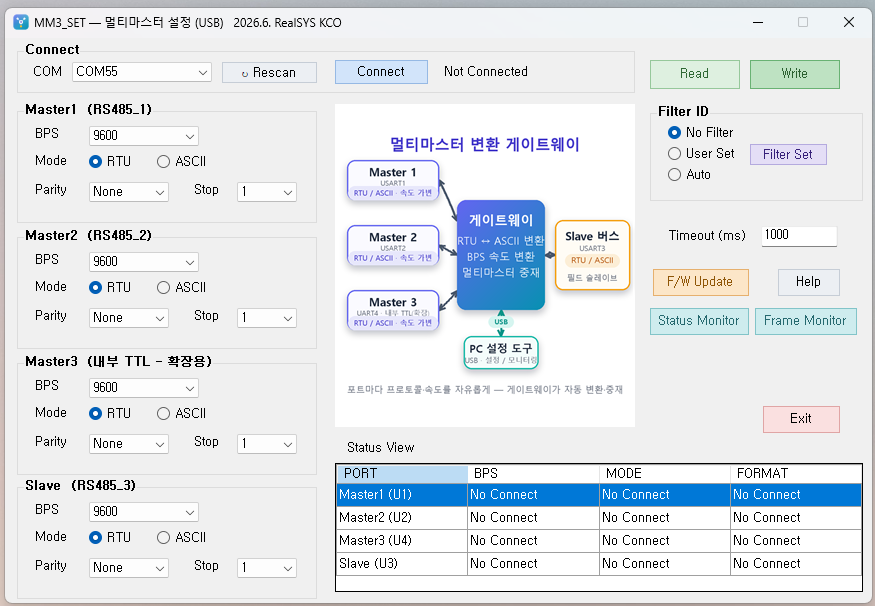Expand Master1 BPS dropdown

[143, 136]
